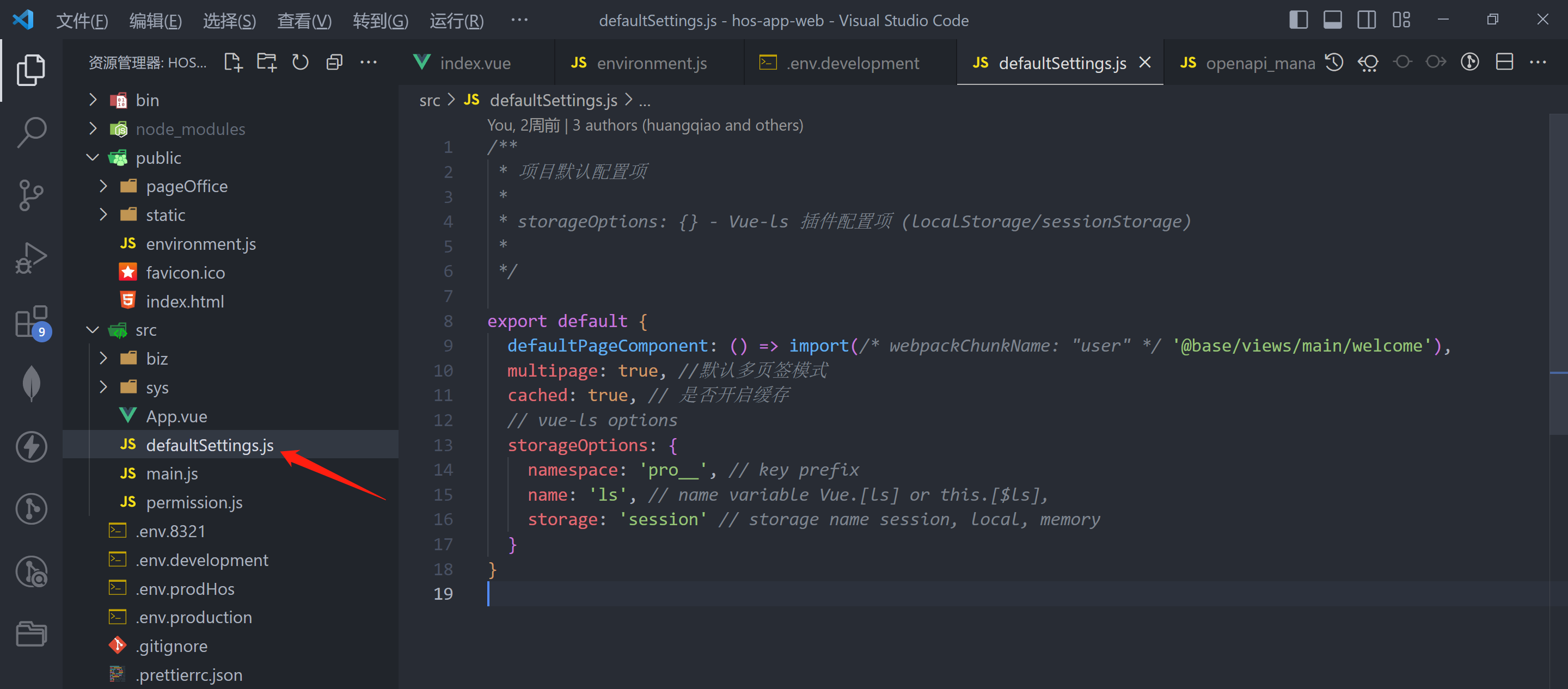Click the src breadcrumb link
This screenshot has width=1568, height=689.
pyautogui.click(x=429, y=101)
